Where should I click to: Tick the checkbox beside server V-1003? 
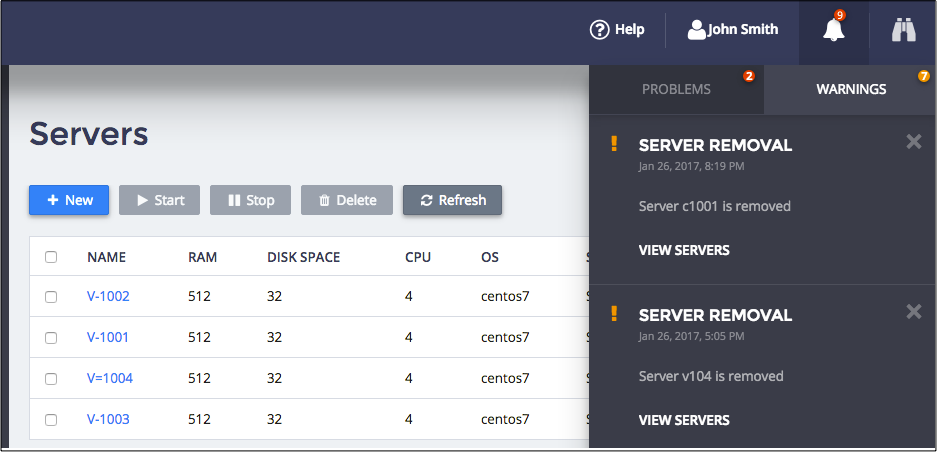click(x=51, y=420)
